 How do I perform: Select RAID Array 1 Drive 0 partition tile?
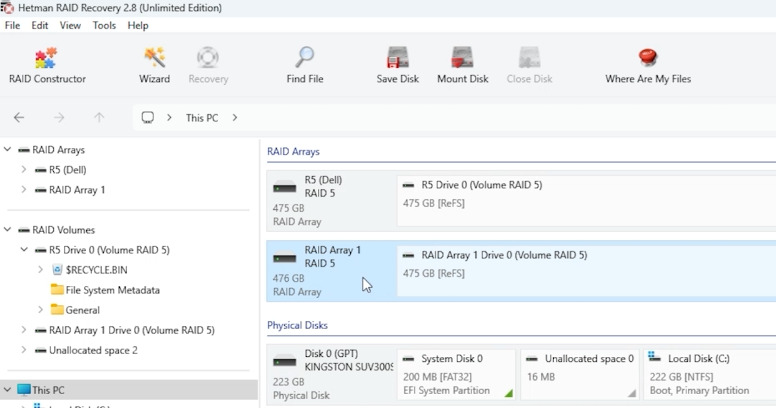tap(586, 271)
